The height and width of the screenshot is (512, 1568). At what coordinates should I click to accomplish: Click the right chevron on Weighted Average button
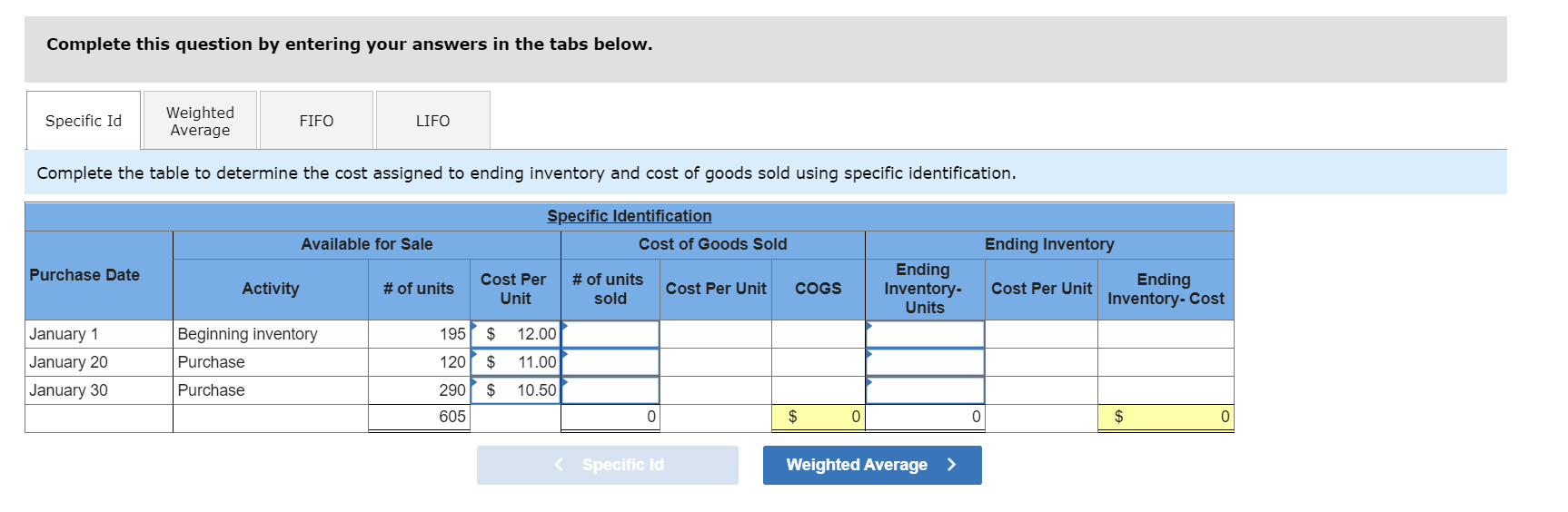(x=951, y=465)
